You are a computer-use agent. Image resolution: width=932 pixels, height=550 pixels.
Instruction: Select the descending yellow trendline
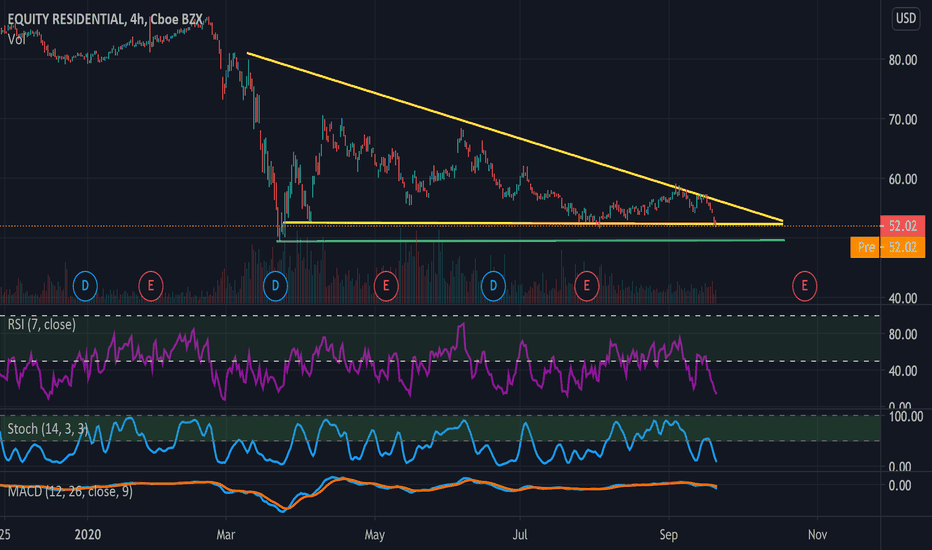click(515, 137)
